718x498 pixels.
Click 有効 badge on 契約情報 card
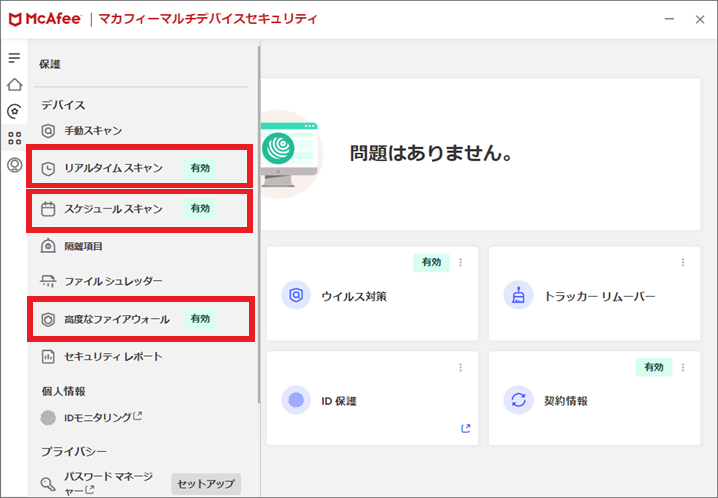[653, 367]
